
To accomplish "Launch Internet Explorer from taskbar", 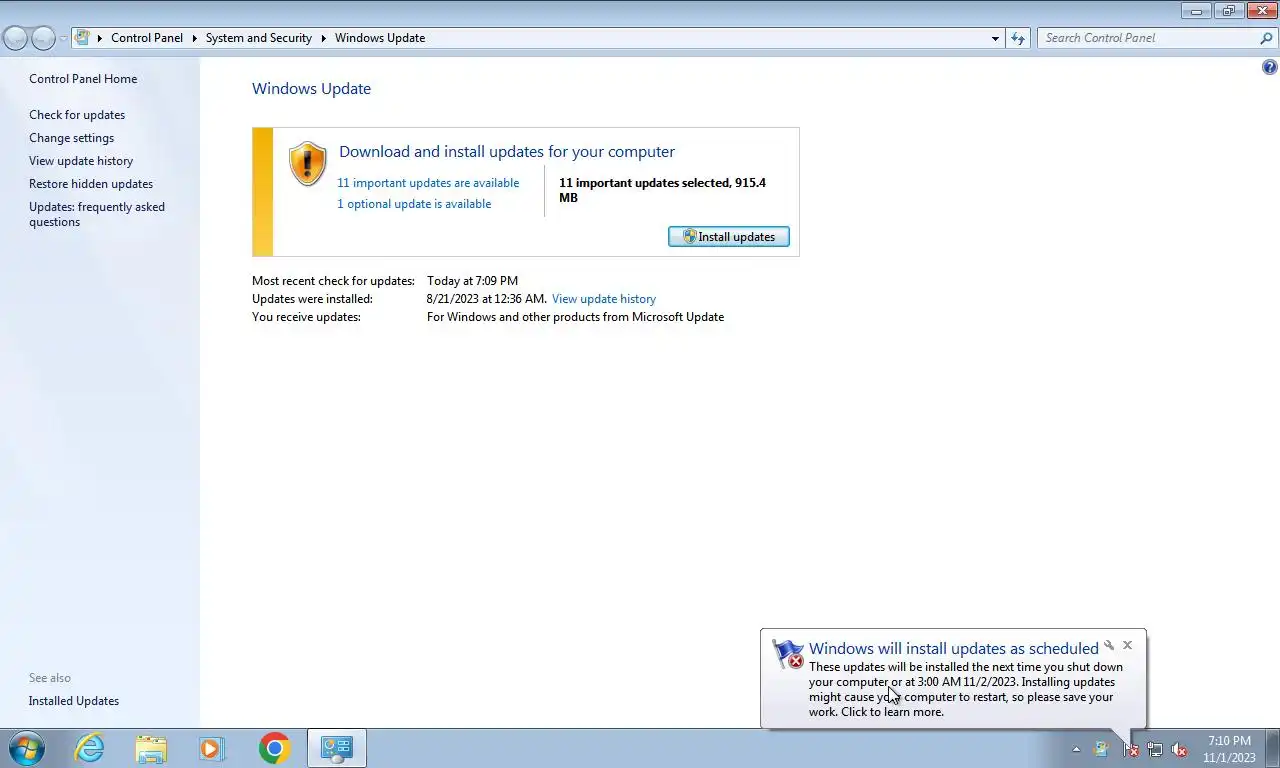I will [x=90, y=748].
